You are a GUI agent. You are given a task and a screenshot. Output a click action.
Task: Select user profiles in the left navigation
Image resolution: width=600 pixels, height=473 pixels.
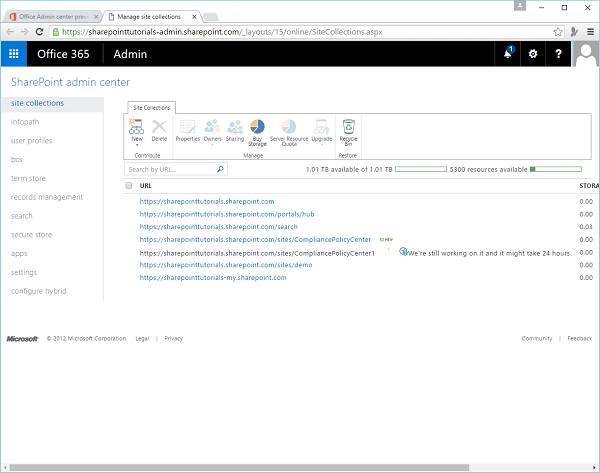[31, 141]
